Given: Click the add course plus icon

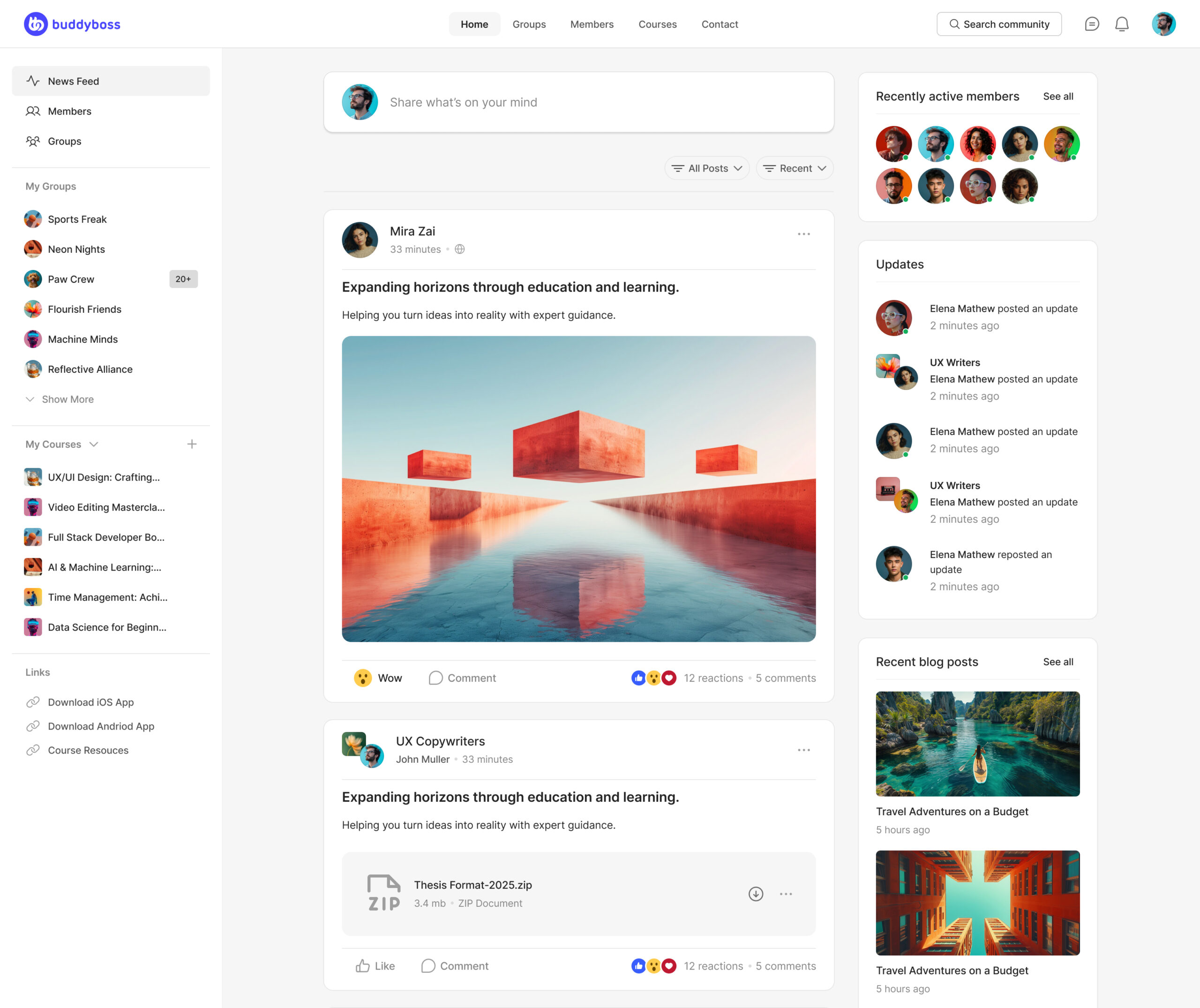Looking at the screenshot, I should pos(192,444).
